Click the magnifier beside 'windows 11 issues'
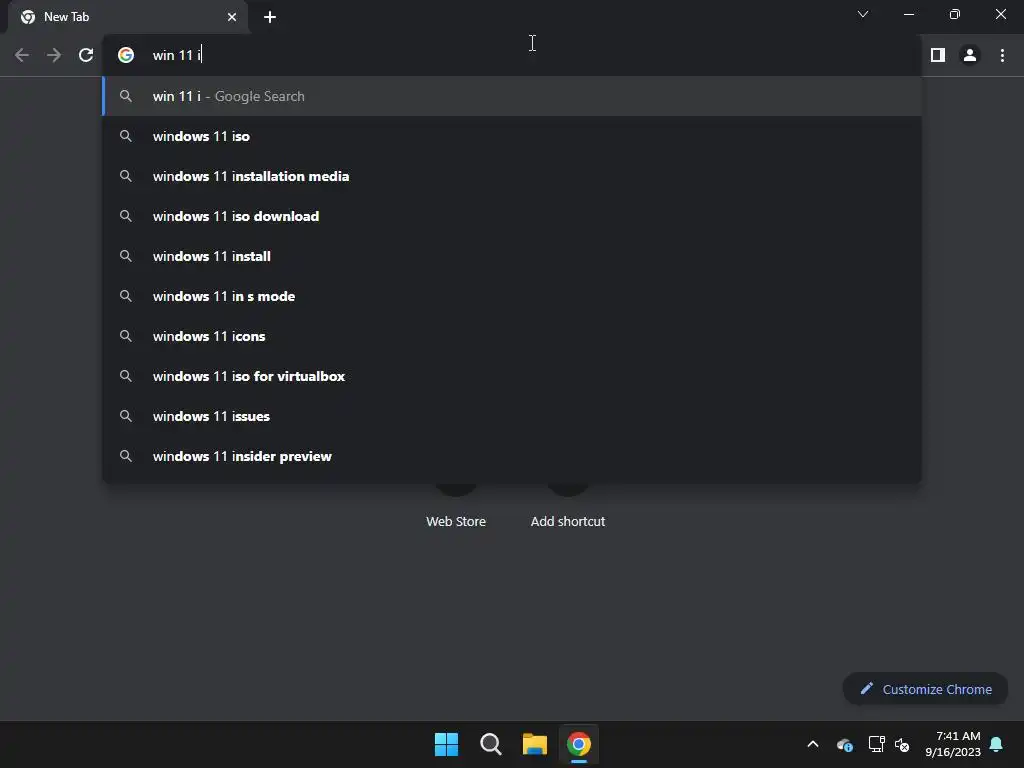The width and height of the screenshot is (1024, 768). point(126,416)
